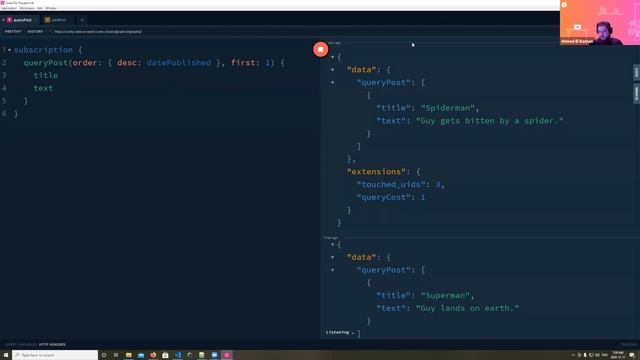Open the HTTP Headers pane
This screenshot has width=640, height=360.
[x=52, y=344]
